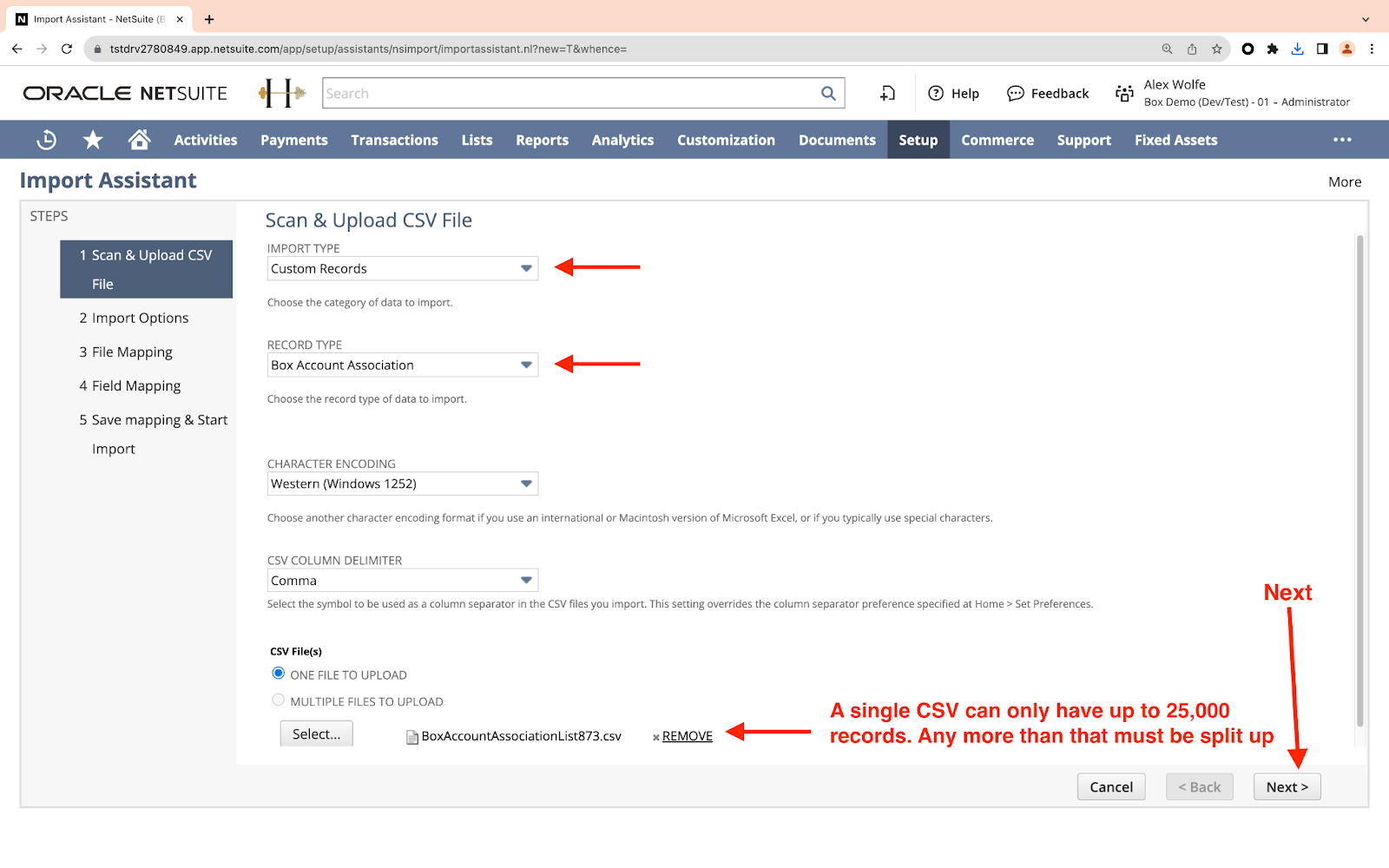Click the REMOVE link for uploaded CSV
This screenshot has height=868, width=1389.
687,736
